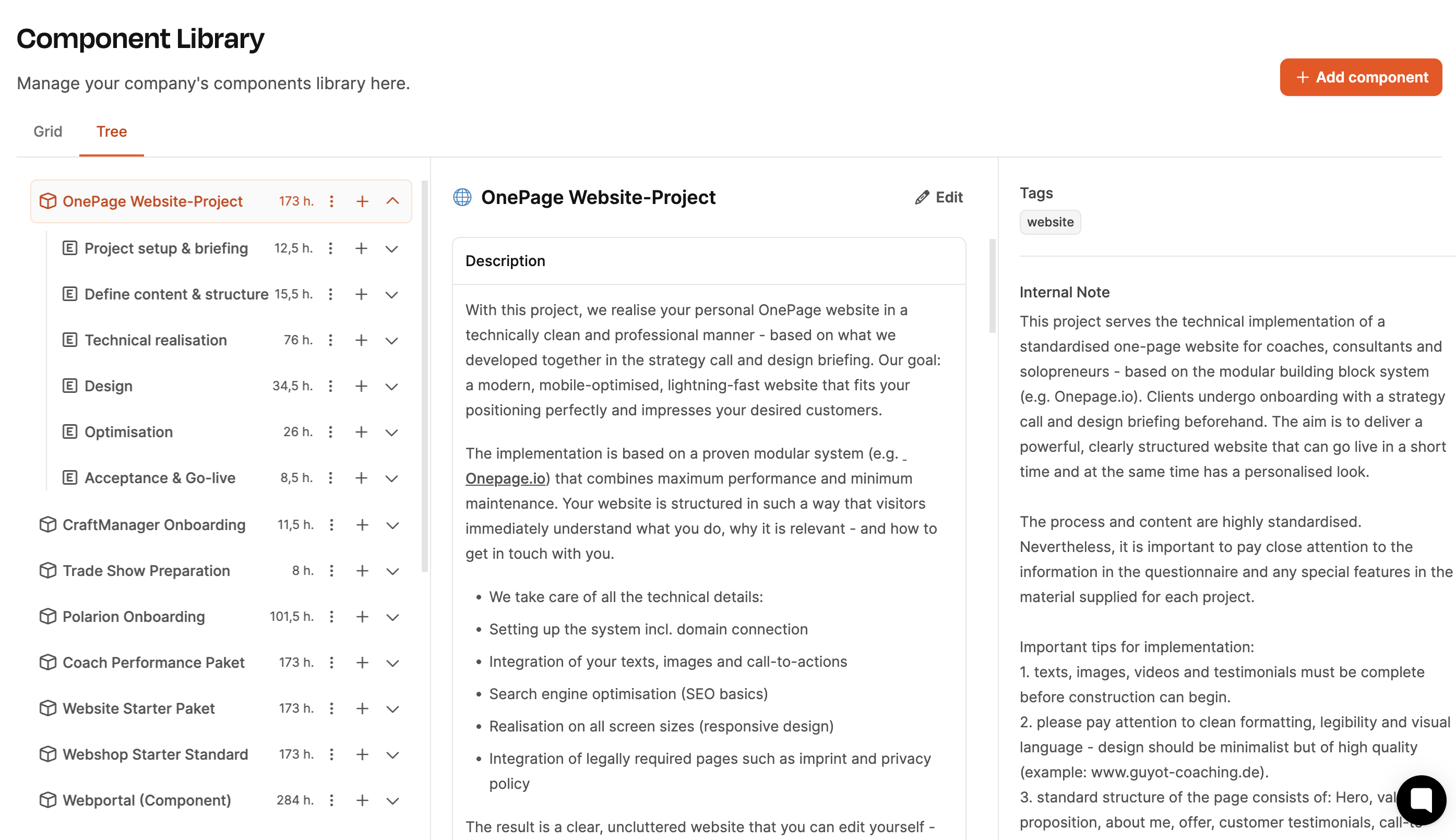Select the Tree tab

click(111, 131)
